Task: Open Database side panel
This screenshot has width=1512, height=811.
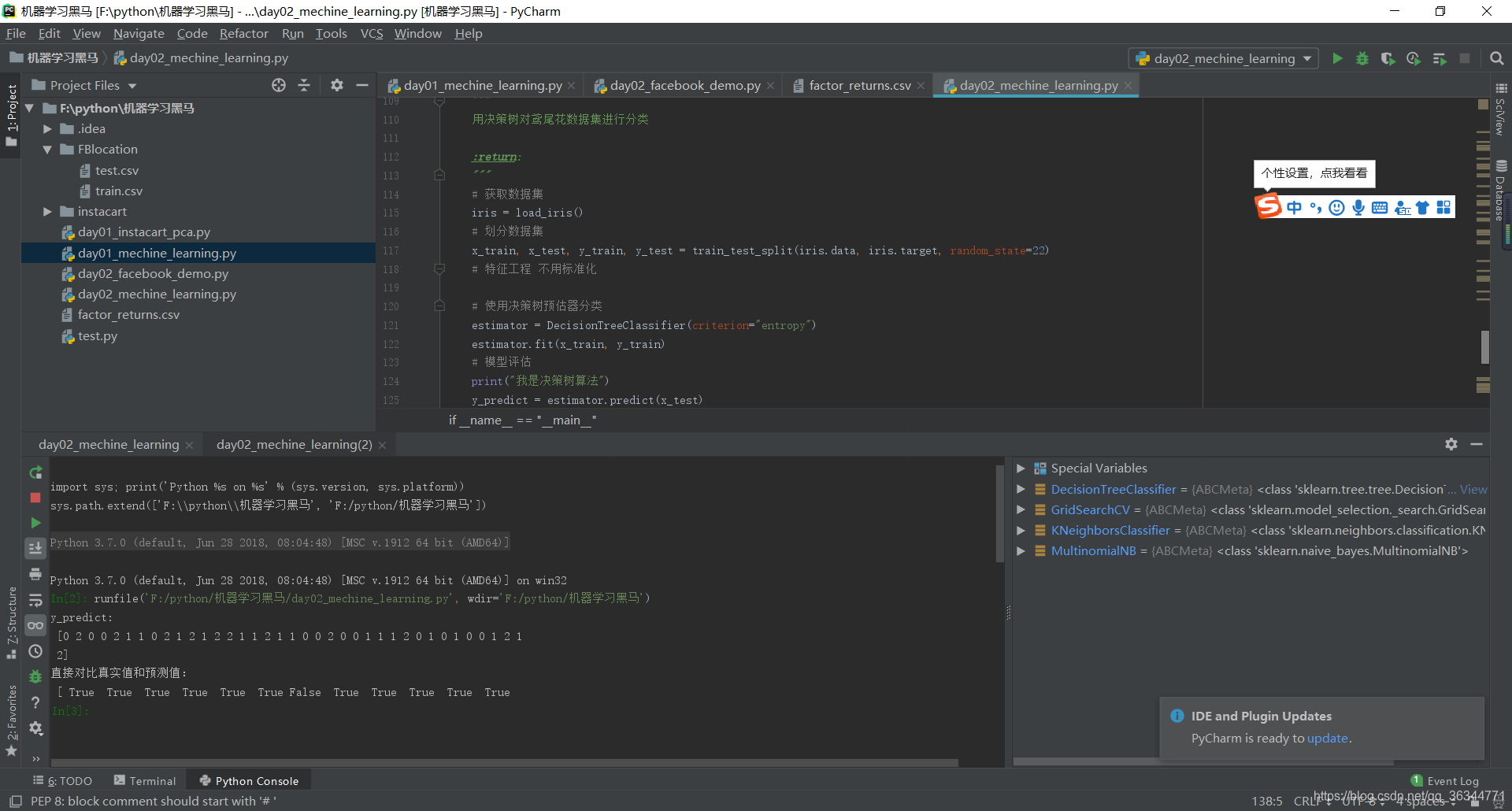Action: 1501,191
